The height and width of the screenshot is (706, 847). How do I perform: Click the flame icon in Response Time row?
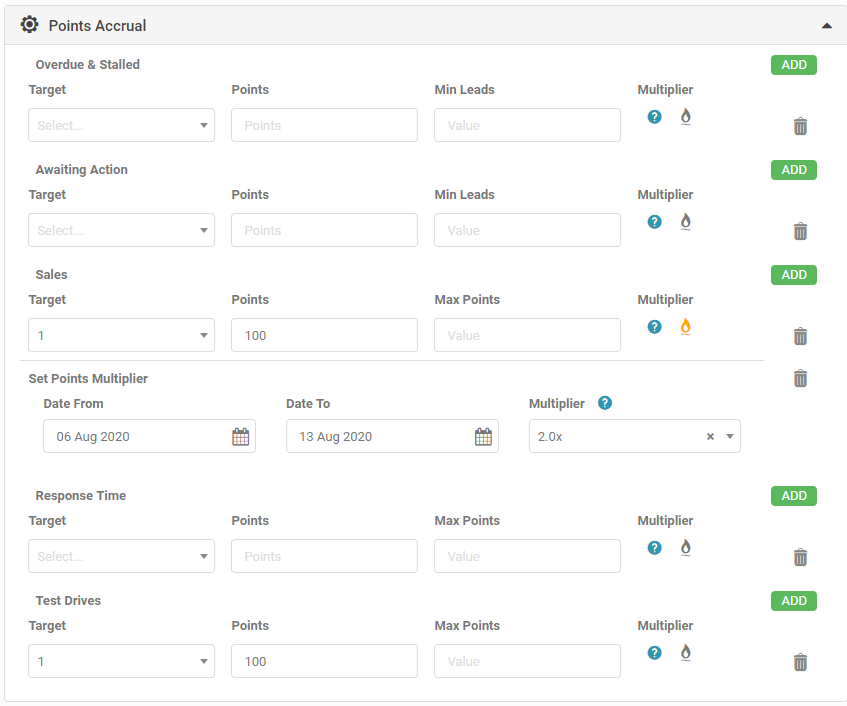pyautogui.click(x=685, y=547)
